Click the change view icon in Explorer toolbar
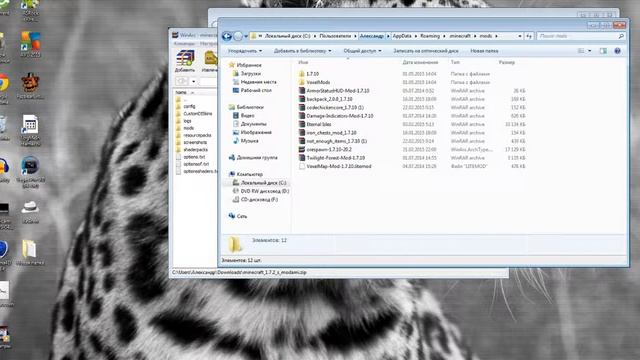This screenshot has width=640, height=360. [581, 51]
